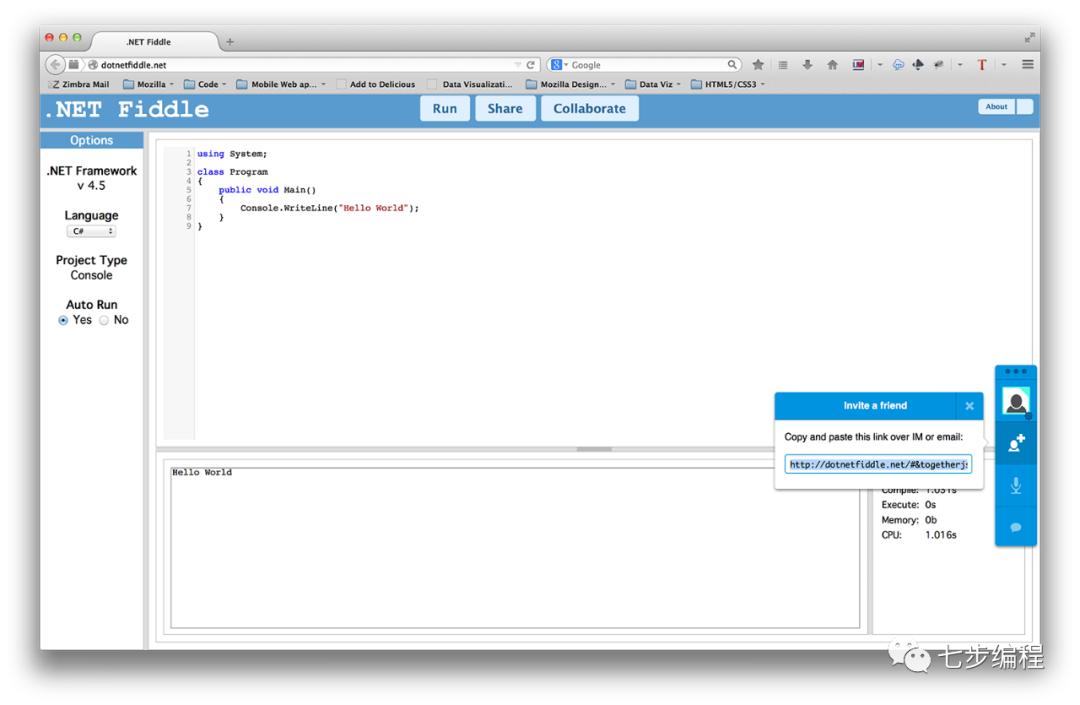Click the Project Type Console value
The width and height of the screenshot is (1080, 705).
92,275
